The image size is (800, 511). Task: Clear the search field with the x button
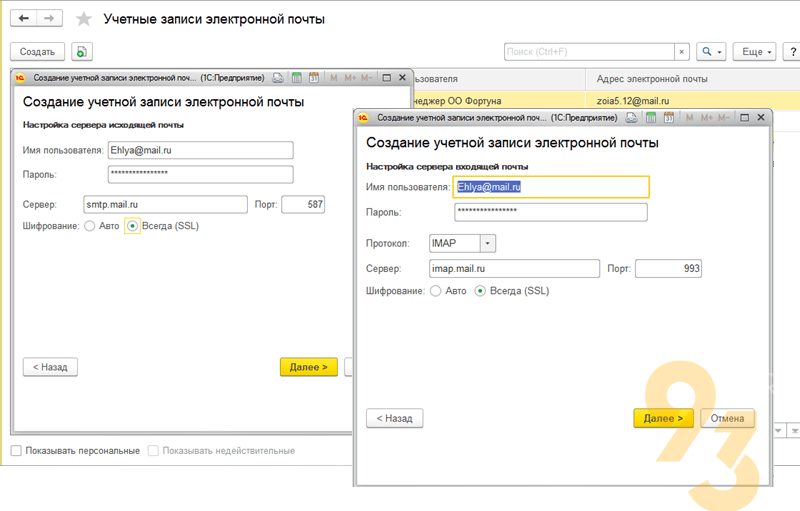[682, 52]
